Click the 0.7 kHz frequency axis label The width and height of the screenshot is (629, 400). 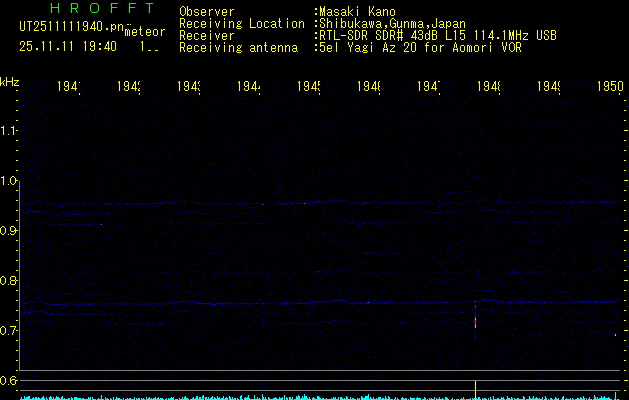[9, 331]
